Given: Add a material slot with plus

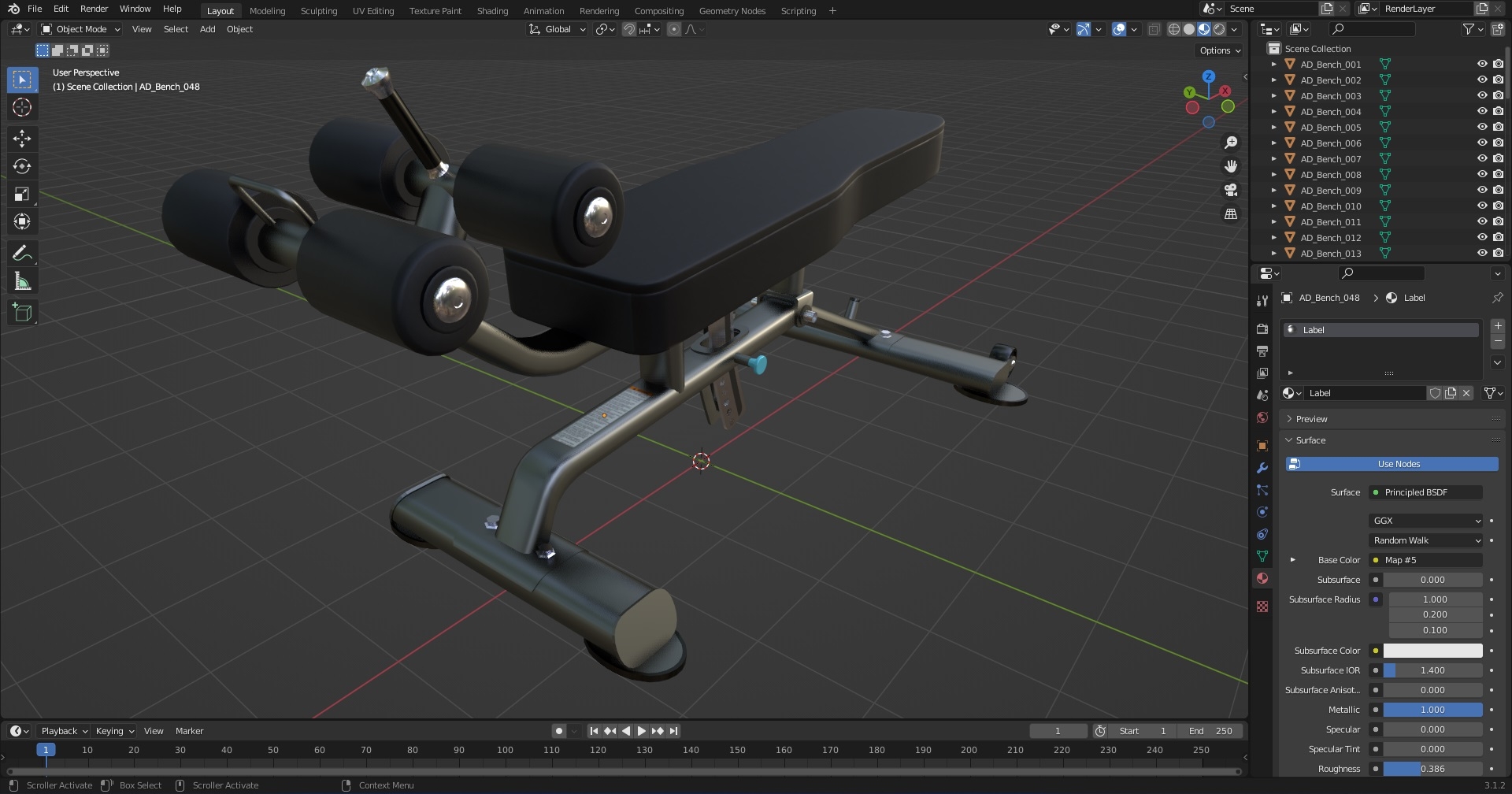Looking at the screenshot, I should (x=1498, y=326).
